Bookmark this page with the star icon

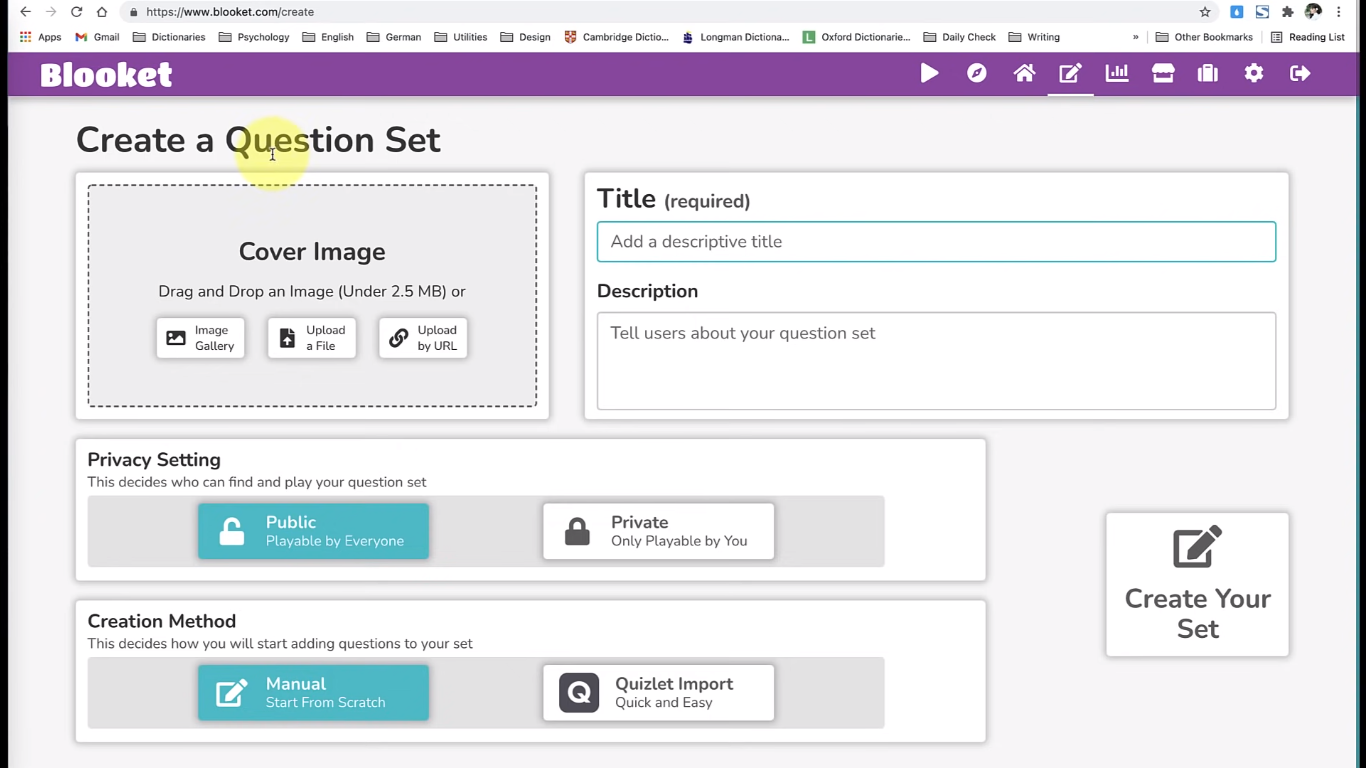(1205, 12)
